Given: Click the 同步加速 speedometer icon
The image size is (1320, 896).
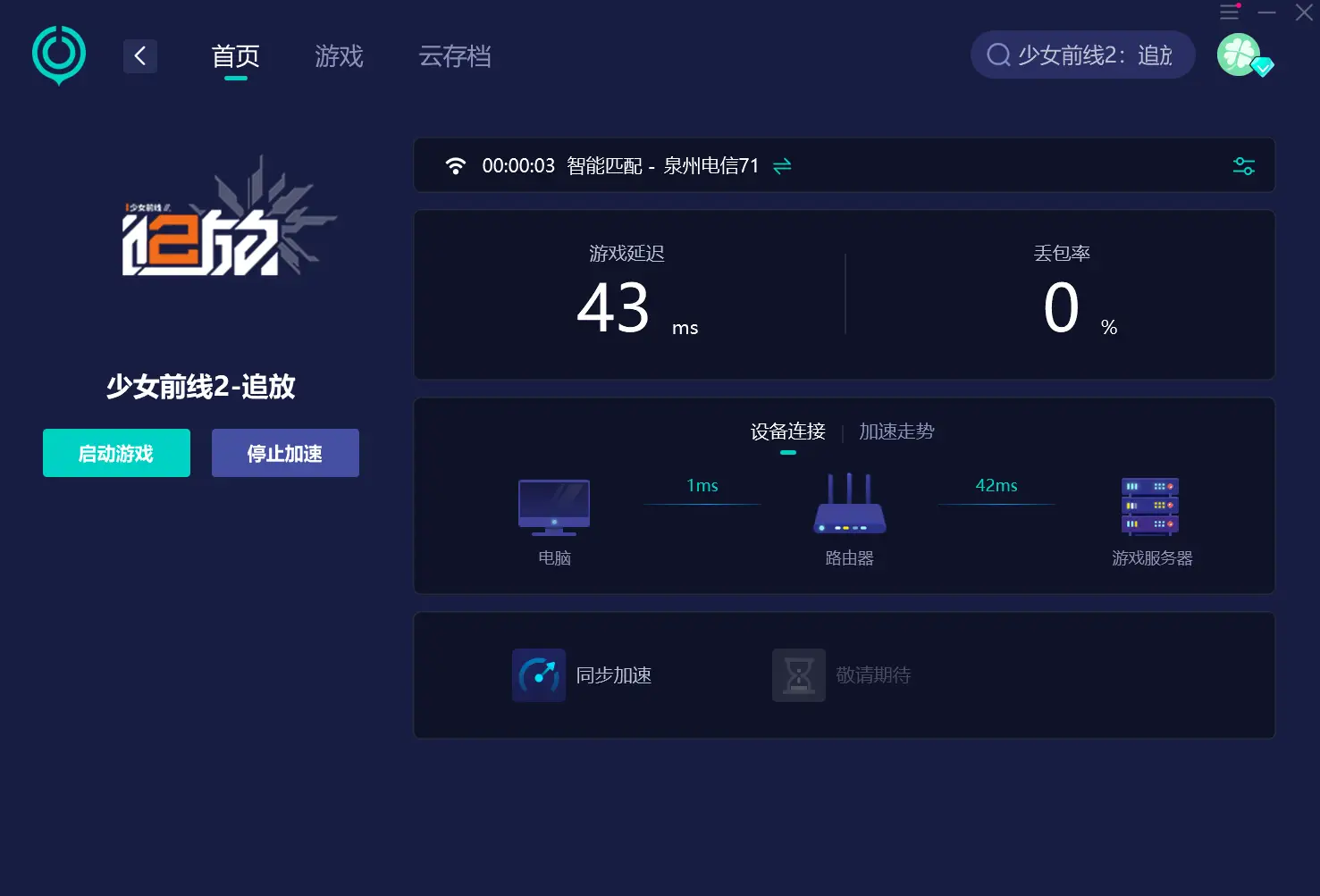Looking at the screenshot, I should [x=539, y=675].
